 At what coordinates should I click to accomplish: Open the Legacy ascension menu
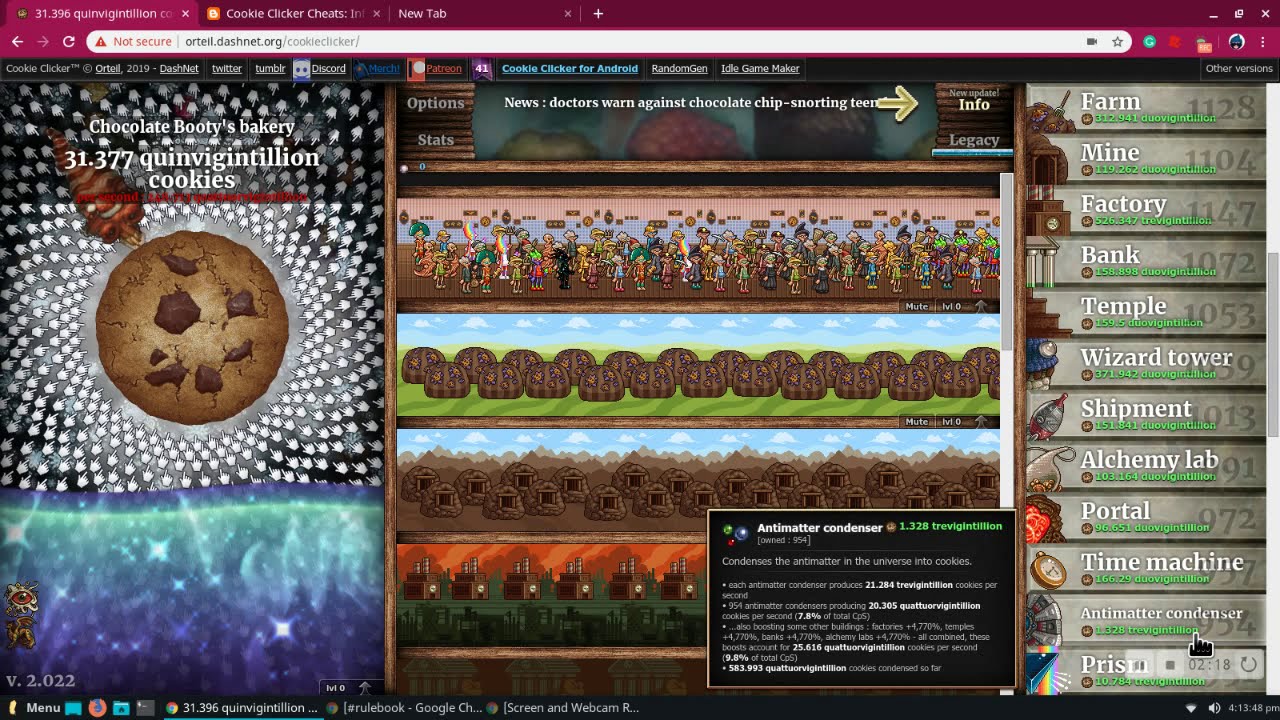pos(973,140)
